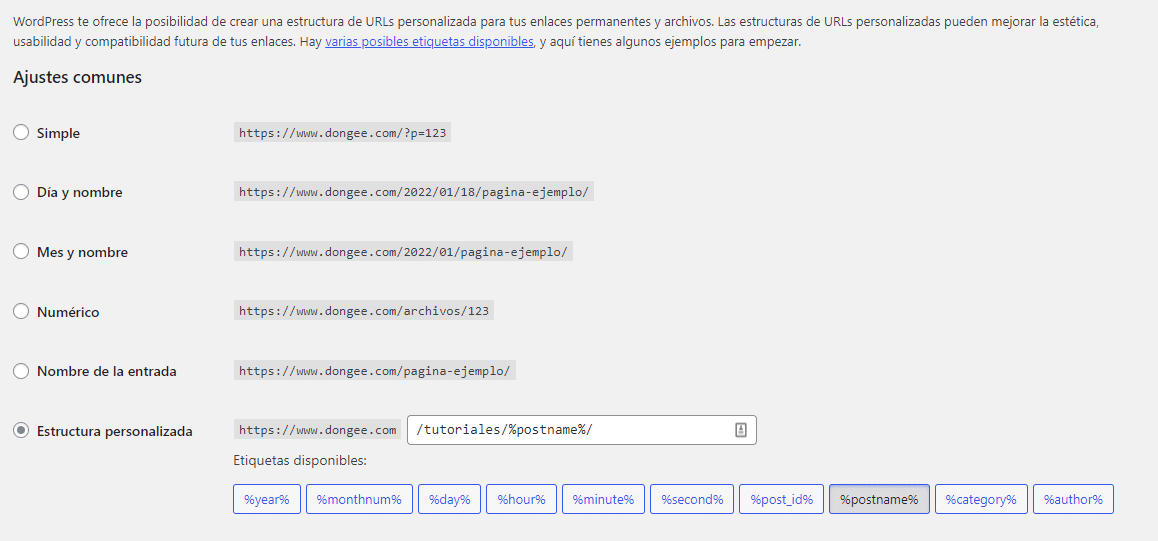Insert the %category% tag
Viewport: 1158px width, 541px height.
point(981,499)
